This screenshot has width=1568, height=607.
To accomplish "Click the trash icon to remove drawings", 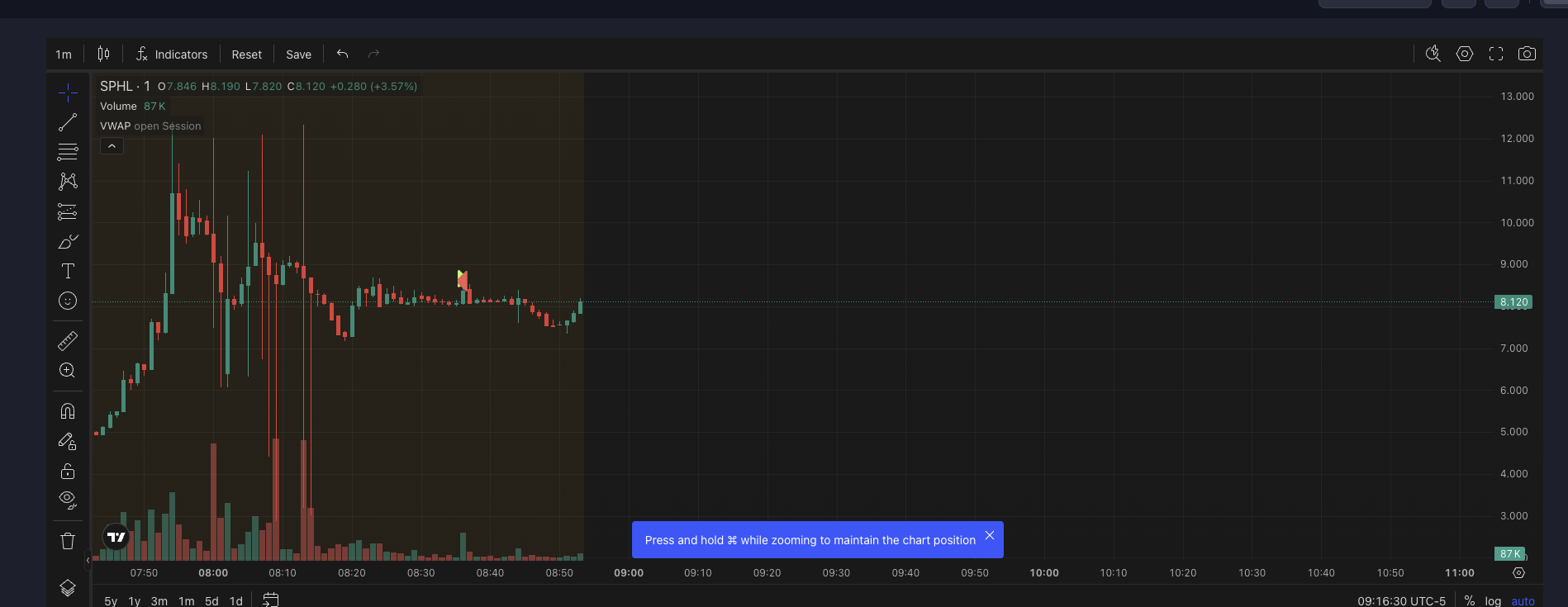I will pos(68,541).
